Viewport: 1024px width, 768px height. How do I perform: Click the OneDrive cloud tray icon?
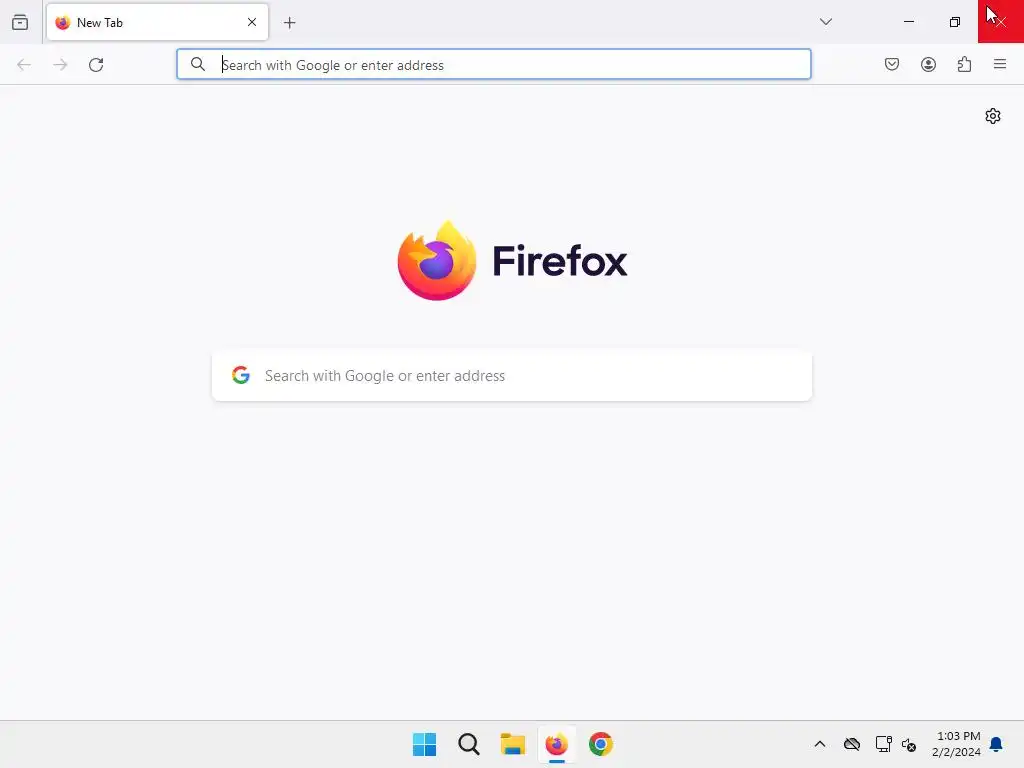pos(852,744)
